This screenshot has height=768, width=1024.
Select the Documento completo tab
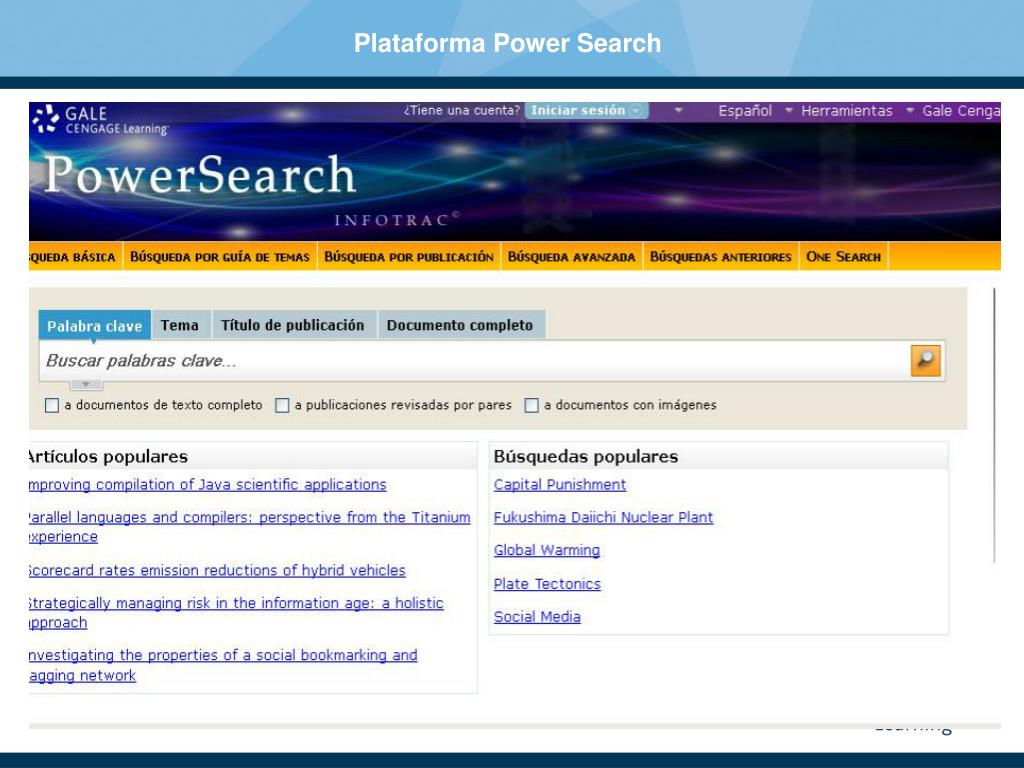pyautogui.click(x=460, y=325)
